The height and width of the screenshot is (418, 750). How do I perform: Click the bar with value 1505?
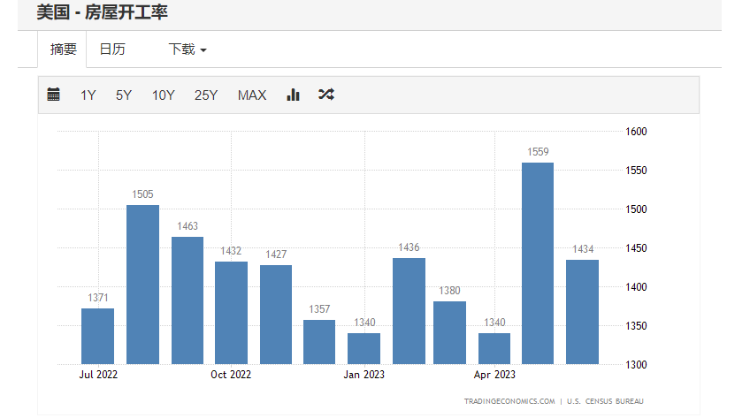point(142,284)
